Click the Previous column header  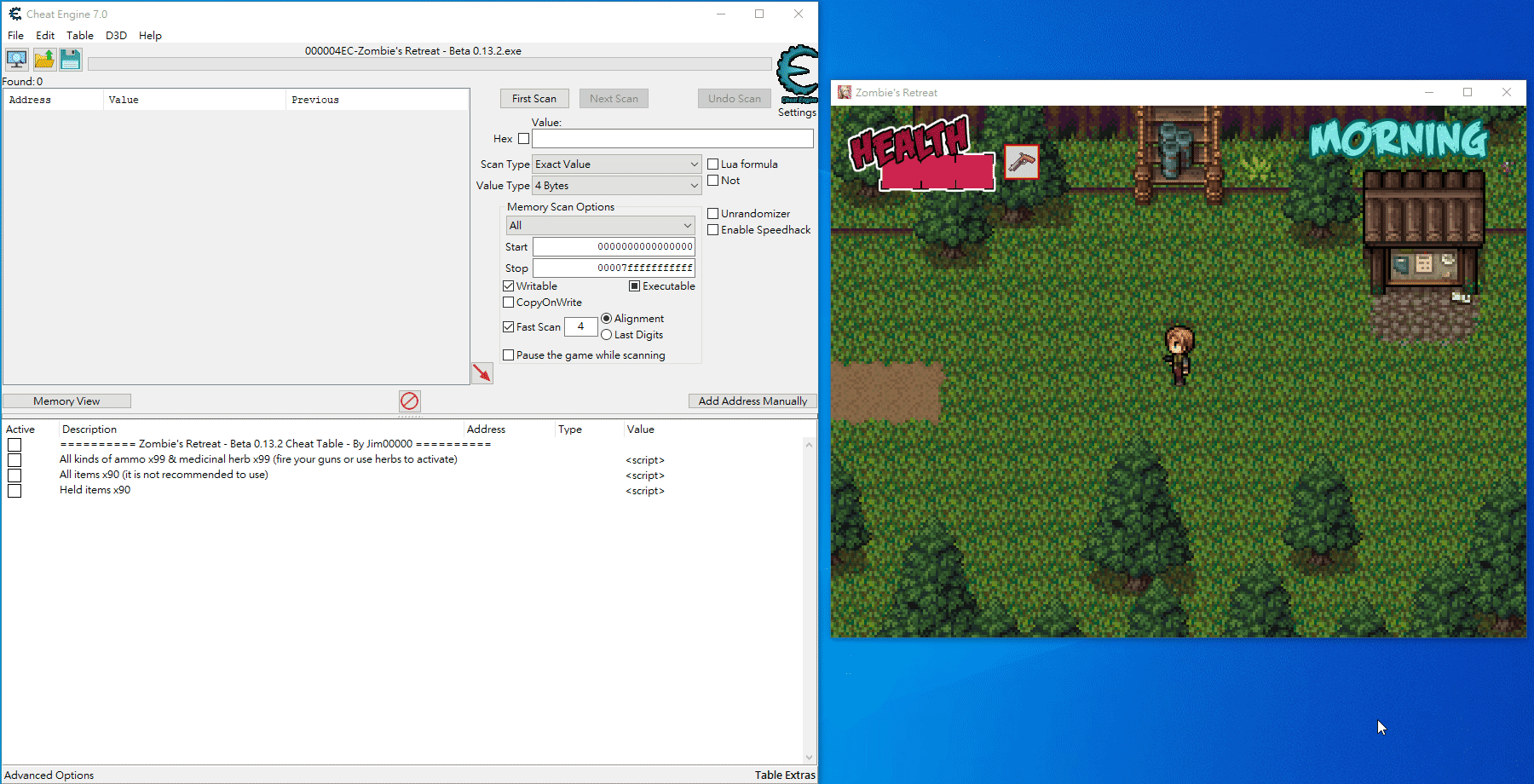[377, 100]
